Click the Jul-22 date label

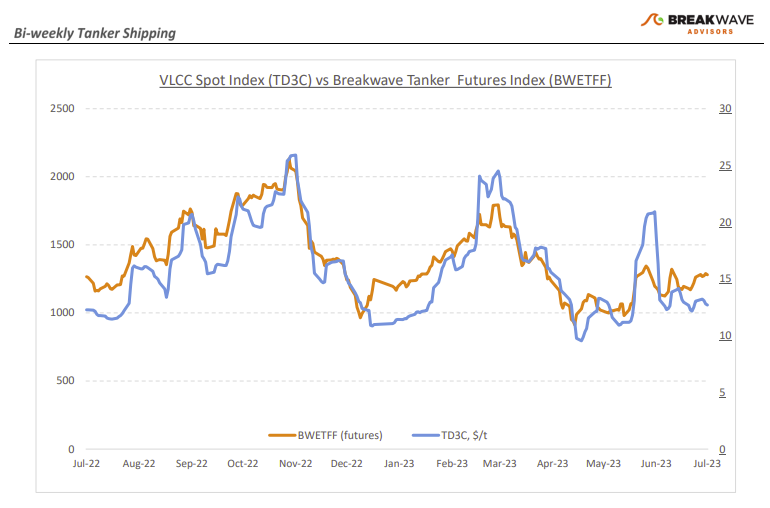(x=86, y=464)
